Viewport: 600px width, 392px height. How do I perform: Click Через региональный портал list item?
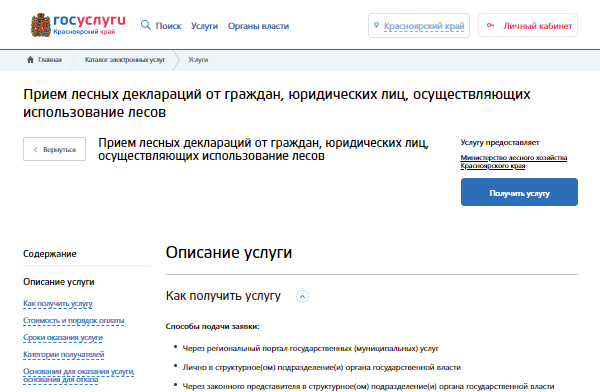point(310,349)
